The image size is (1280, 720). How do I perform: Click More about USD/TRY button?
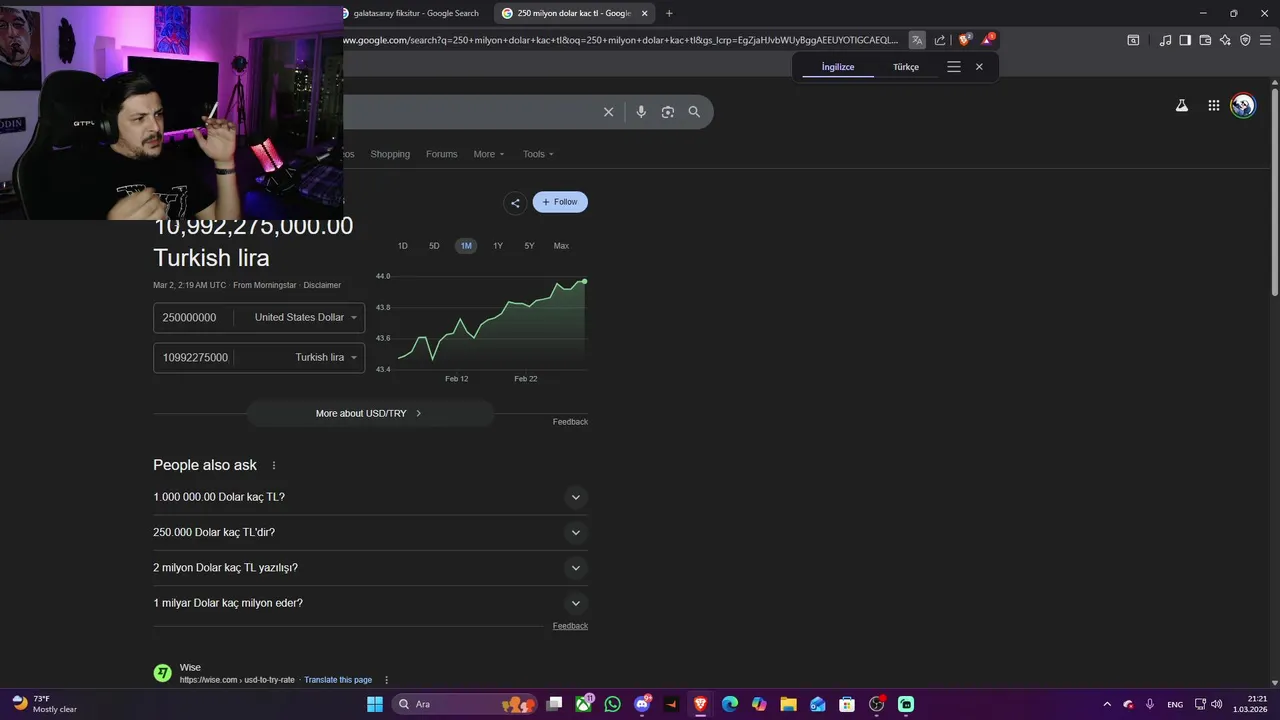(369, 413)
